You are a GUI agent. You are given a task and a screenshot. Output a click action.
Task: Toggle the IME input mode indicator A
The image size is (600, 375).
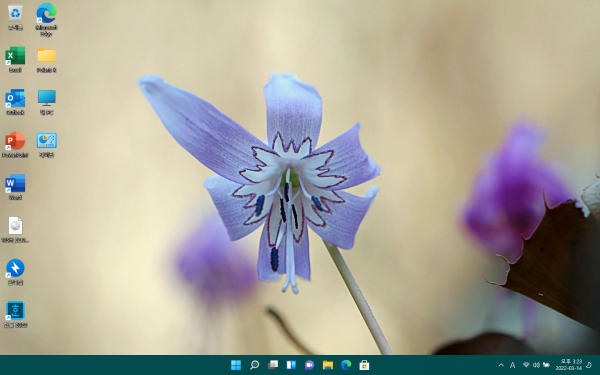[512, 365]
